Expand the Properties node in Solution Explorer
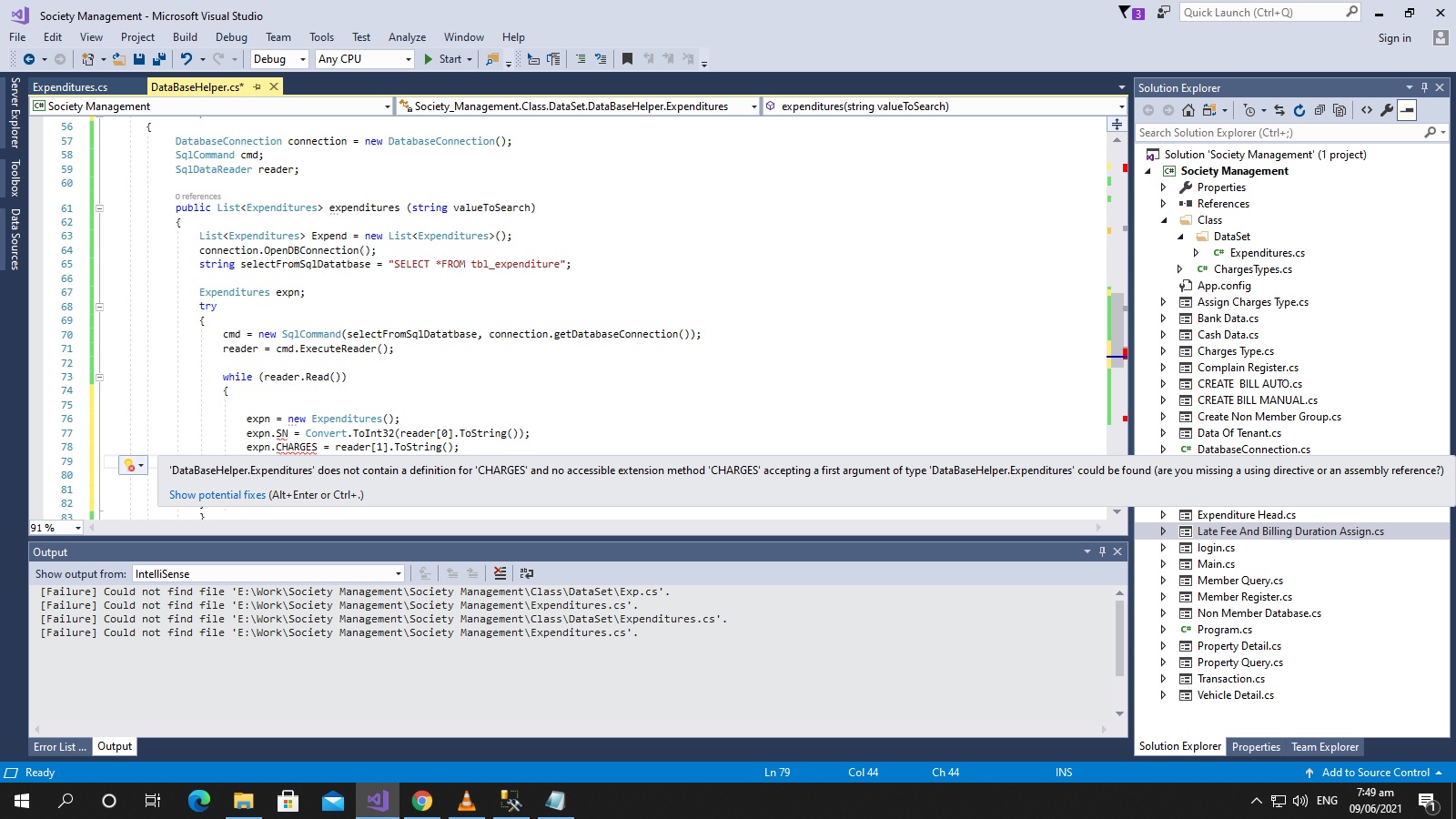1456x819 pixels. click(1163, 187)
